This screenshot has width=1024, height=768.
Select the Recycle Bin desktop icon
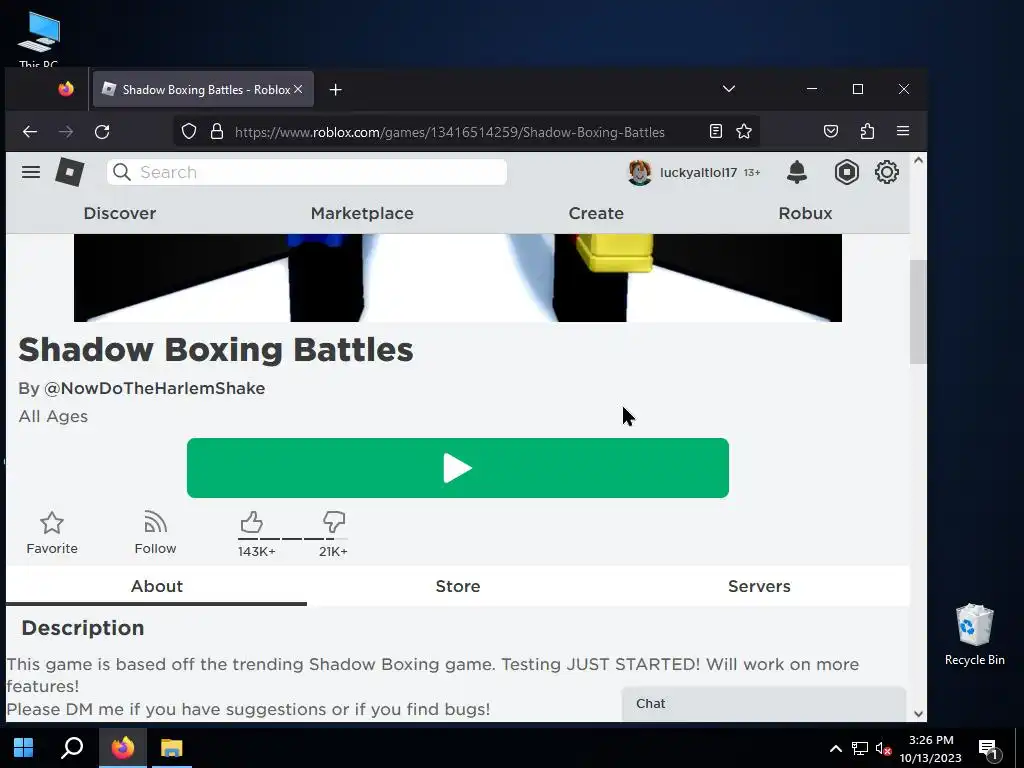[974, 635]
